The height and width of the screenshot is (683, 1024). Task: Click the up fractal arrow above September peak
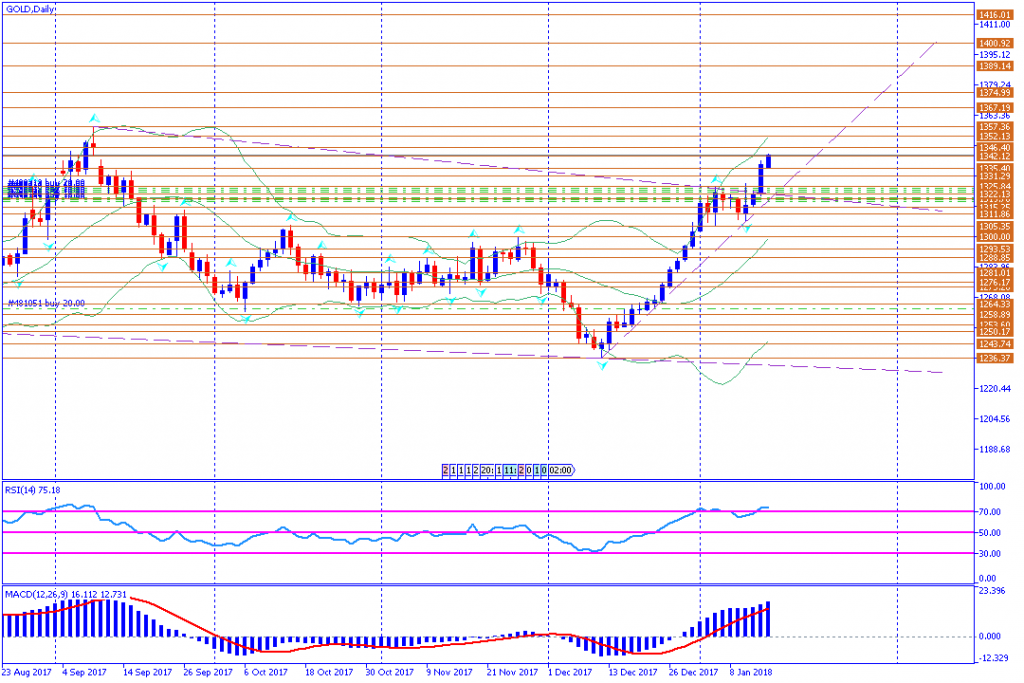(95, 118)
